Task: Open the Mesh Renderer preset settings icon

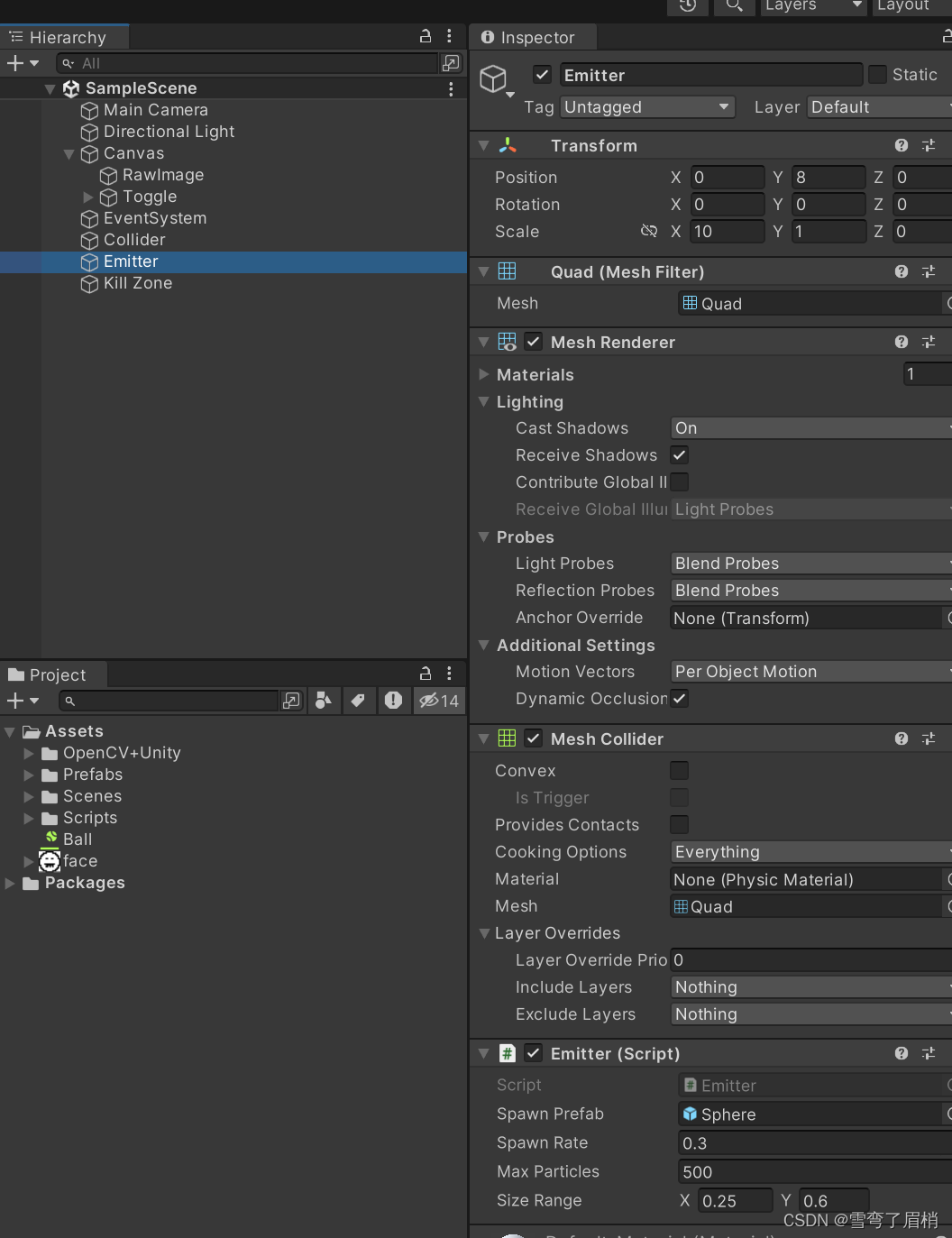Action: point(929,343)
